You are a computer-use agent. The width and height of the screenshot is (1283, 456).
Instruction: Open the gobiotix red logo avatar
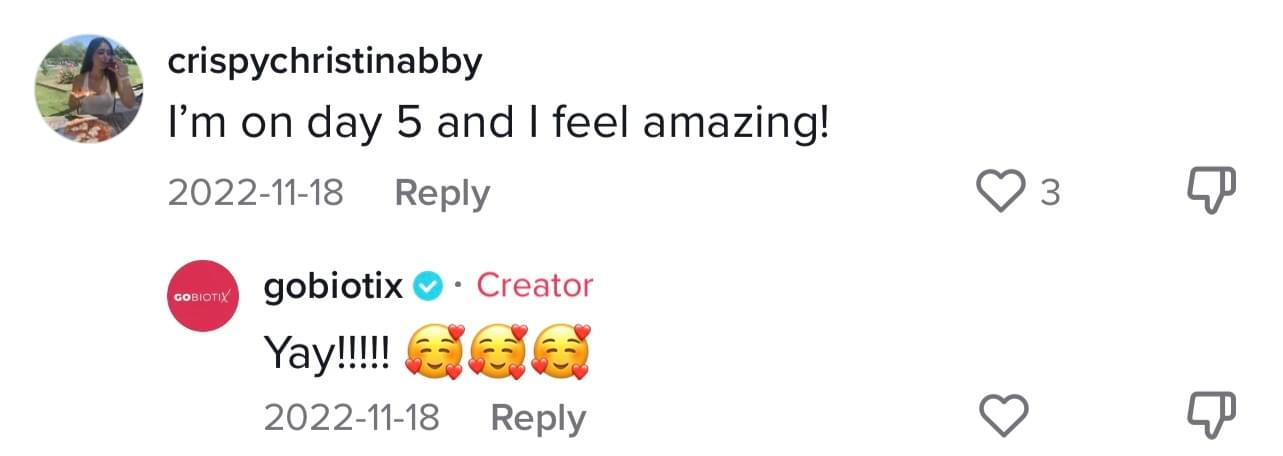201,297
